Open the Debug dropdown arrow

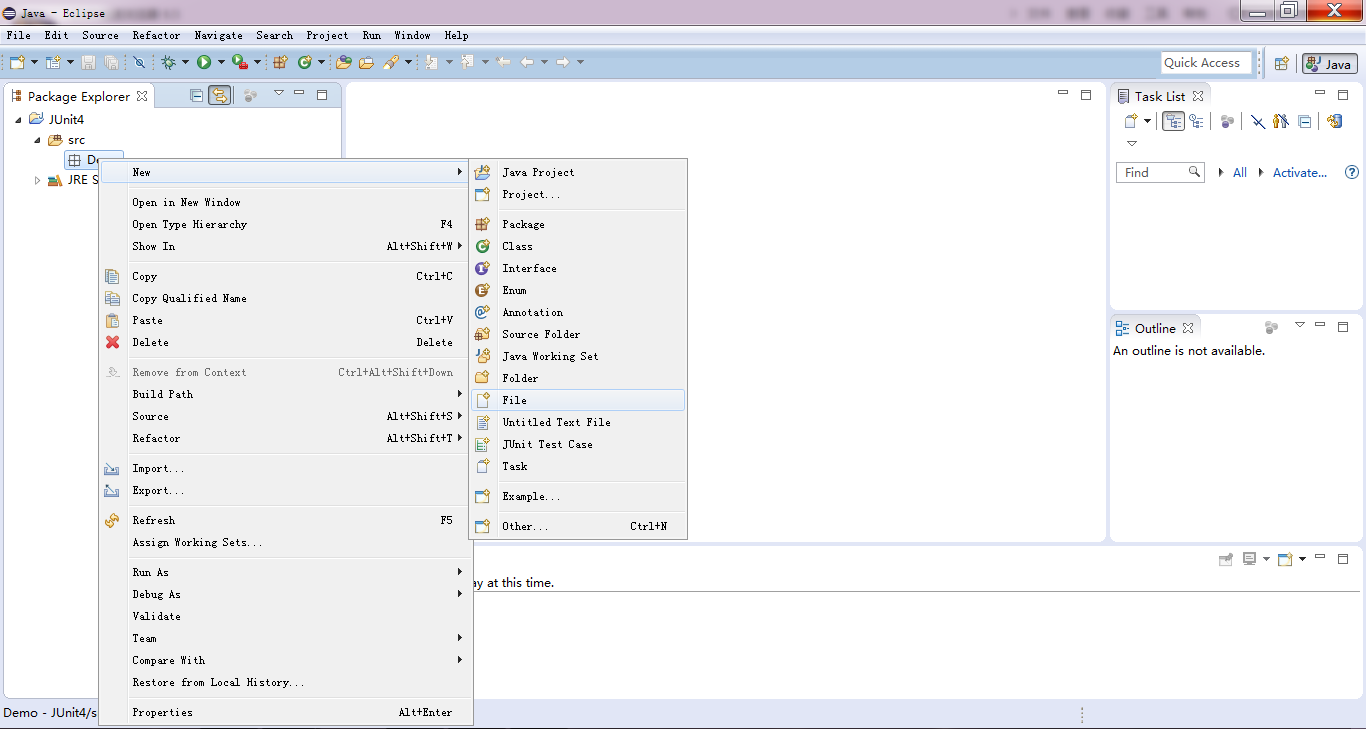(x=184, y=62)
